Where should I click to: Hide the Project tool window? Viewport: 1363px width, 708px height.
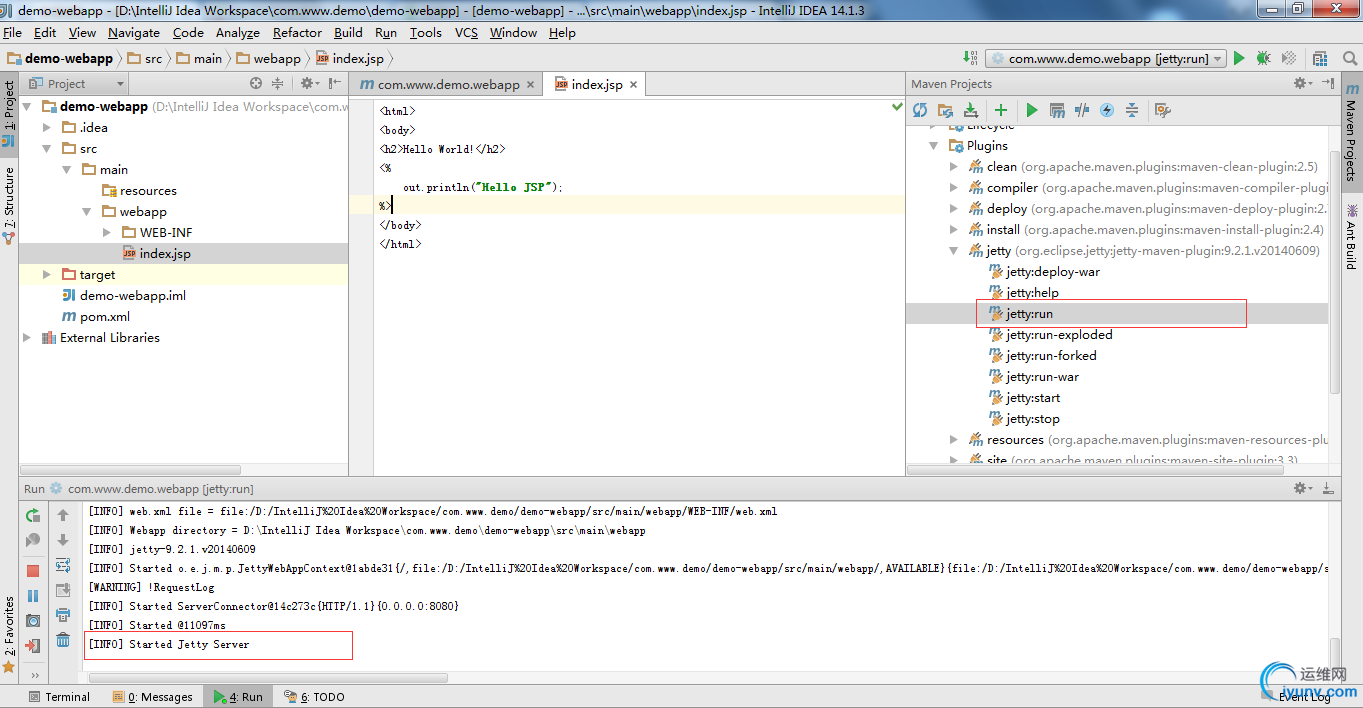[335, 83]
